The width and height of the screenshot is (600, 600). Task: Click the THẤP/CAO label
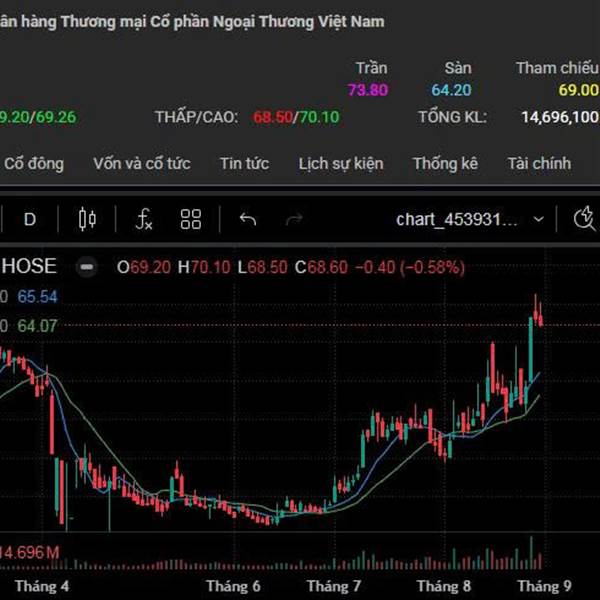tap(196, 117)
